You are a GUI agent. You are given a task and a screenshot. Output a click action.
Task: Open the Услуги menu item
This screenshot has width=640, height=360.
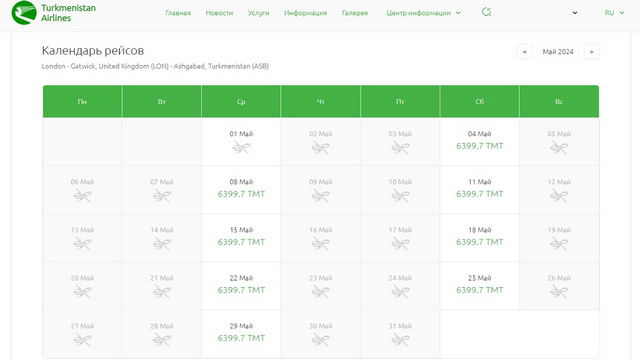[258, 13]
